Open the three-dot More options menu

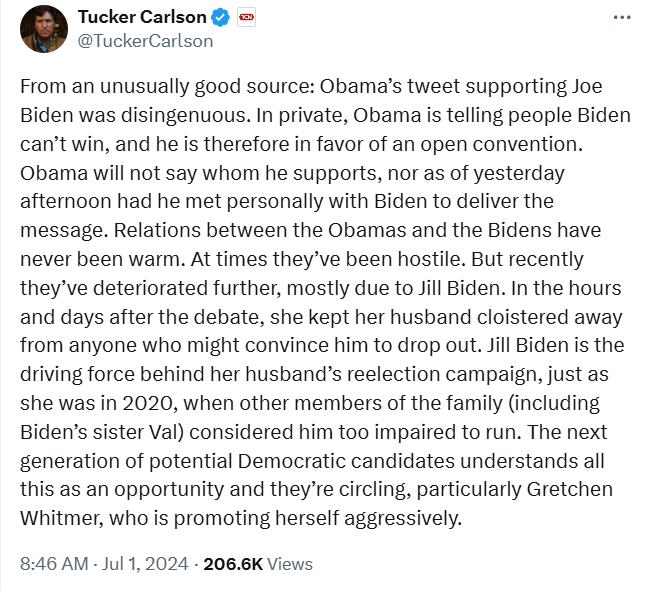pyautogui.click(x=622, y=19)
